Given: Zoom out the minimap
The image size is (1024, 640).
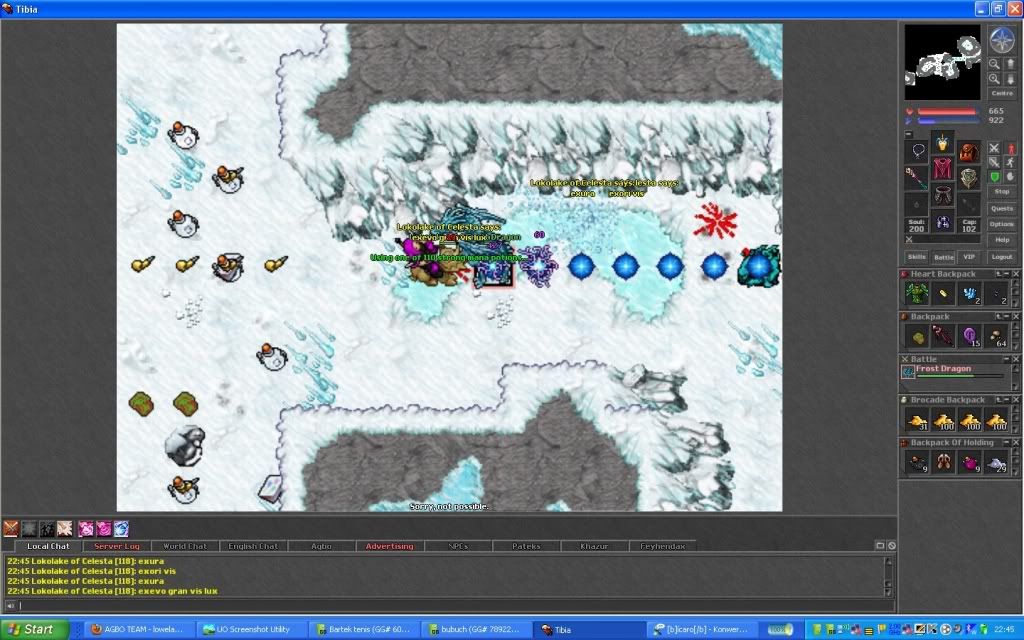Looking at the screenshot, I should [995, 64].
